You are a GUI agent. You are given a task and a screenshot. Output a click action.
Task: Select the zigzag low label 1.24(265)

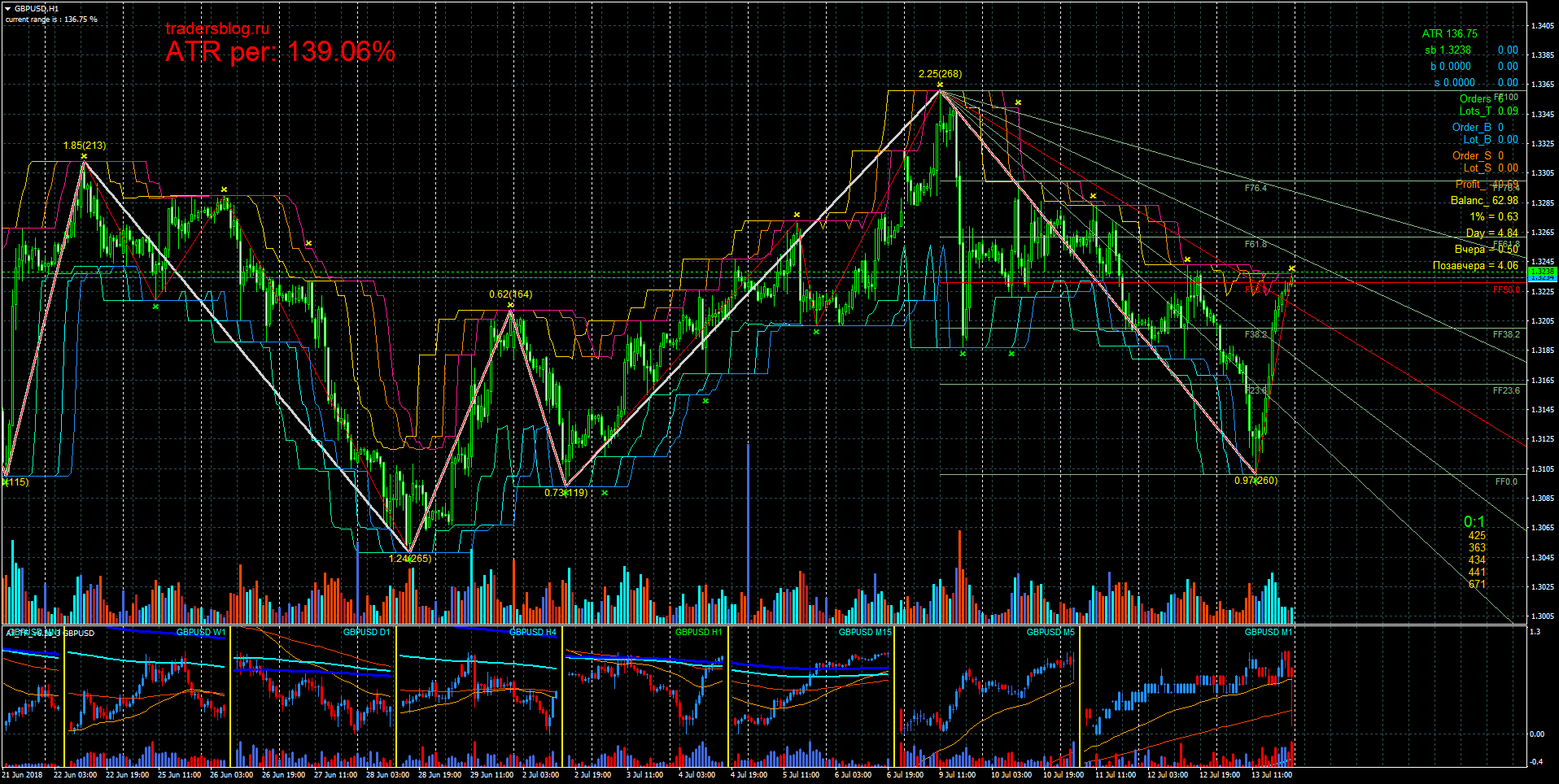pyautogui.click(x=410, y=559)
